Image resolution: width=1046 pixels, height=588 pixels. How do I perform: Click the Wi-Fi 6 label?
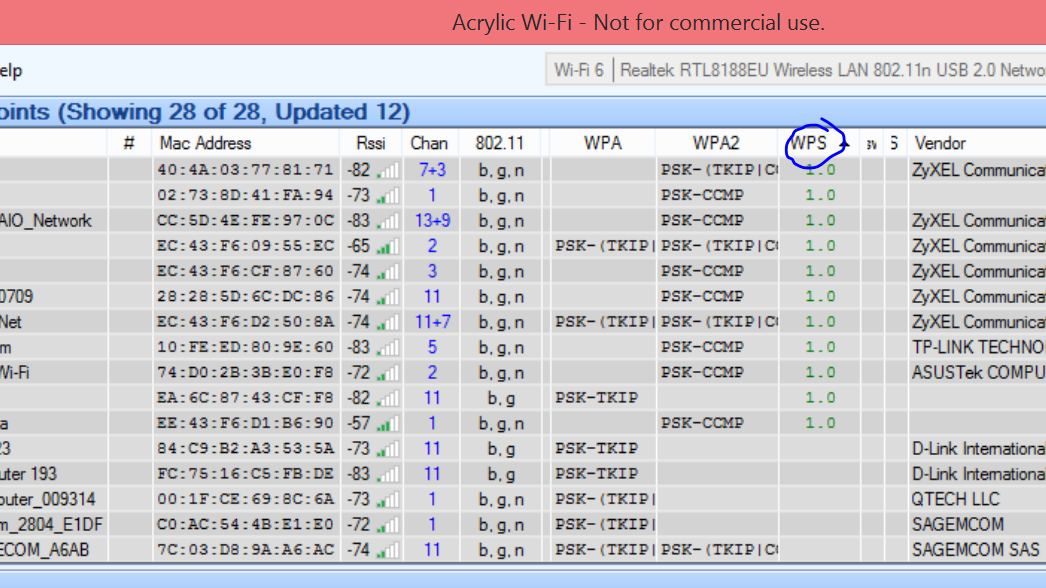(578, 70)
